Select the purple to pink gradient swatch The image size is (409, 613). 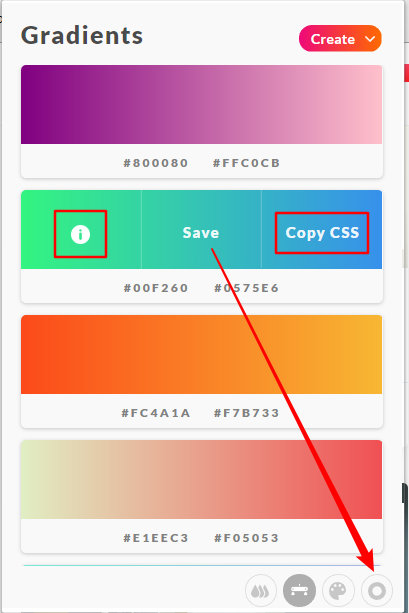[201, 104]
